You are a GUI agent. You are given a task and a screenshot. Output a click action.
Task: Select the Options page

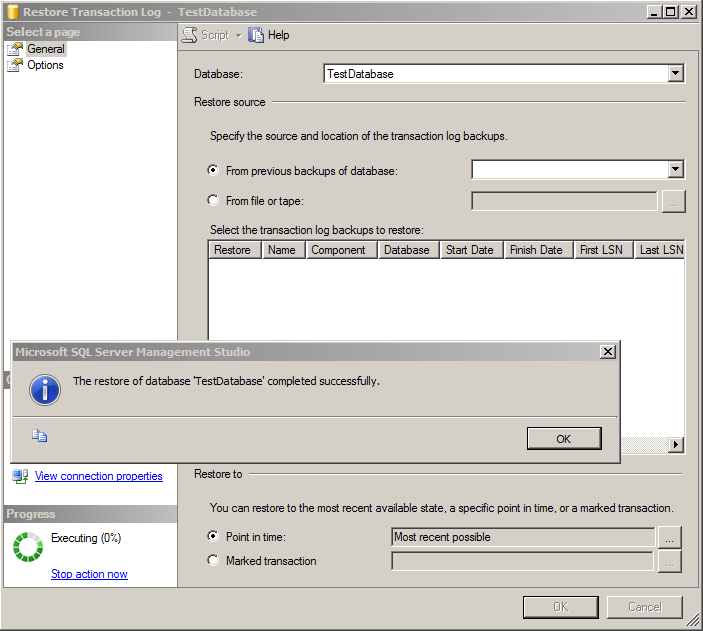click(45, 65)
